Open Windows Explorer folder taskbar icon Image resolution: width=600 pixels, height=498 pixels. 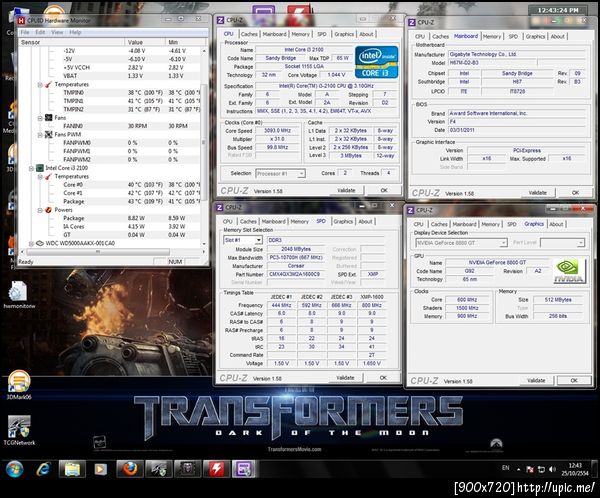[x=72, y=469]
